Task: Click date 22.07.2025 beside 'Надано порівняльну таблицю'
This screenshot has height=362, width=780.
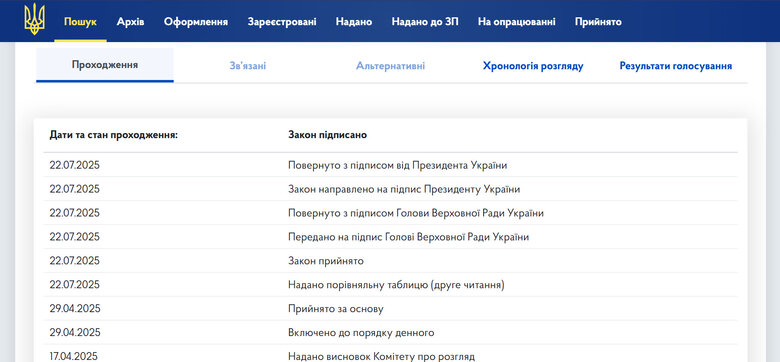Action: tap(75, 284)
